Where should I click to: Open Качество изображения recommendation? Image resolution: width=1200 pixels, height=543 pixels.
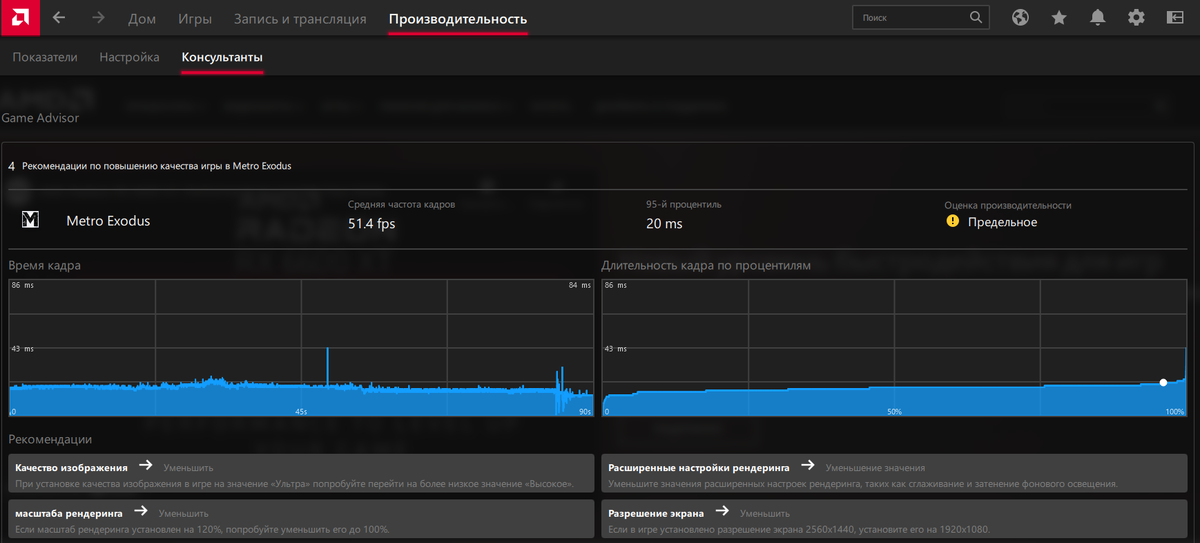302,475
